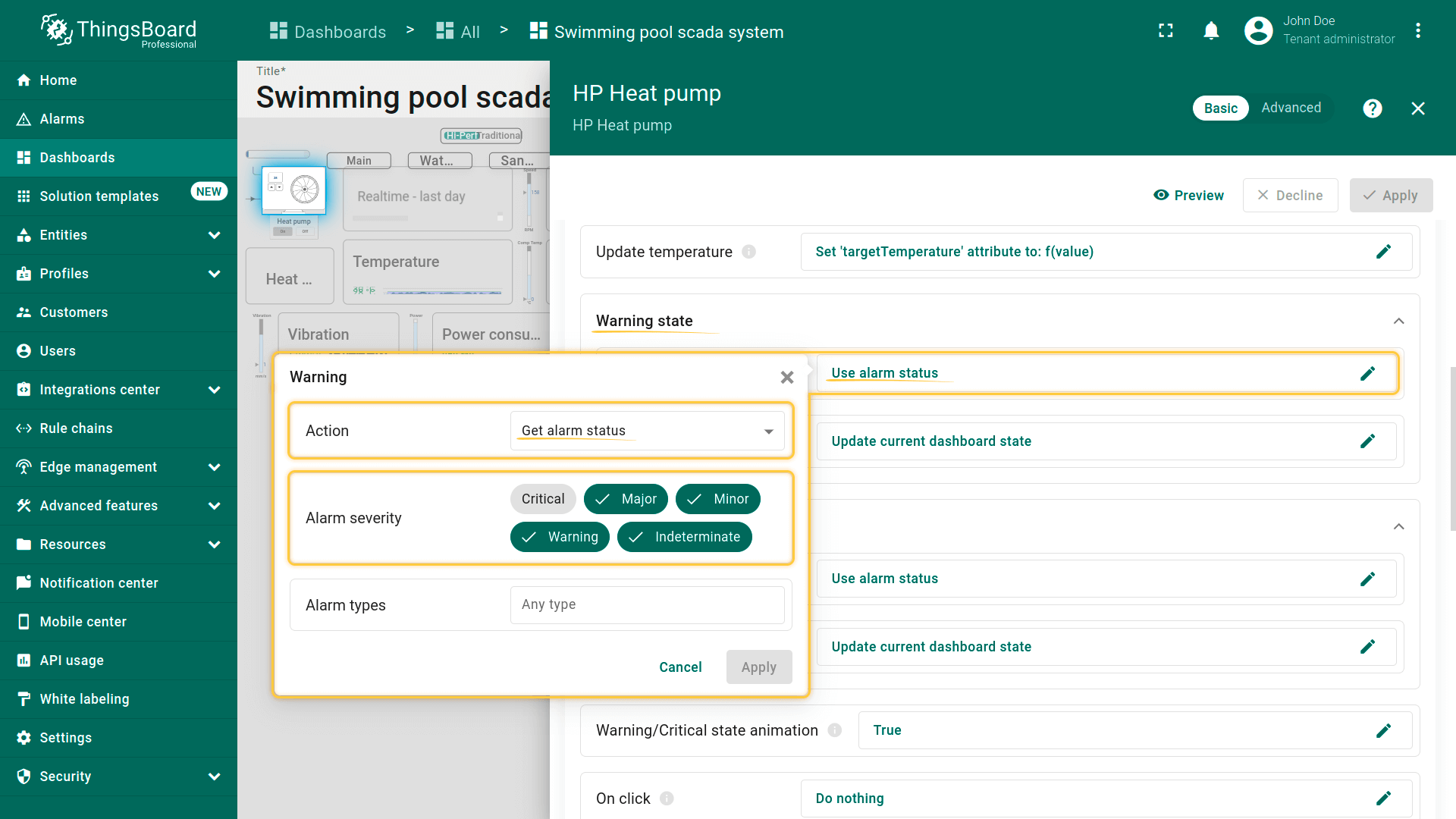Click the pencil icon for Warning/Critical state animation

(x=1383, y=730)
